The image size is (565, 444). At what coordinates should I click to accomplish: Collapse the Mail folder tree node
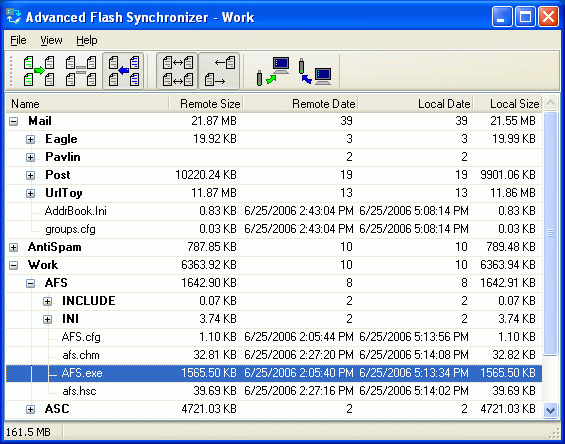[13, 121]
